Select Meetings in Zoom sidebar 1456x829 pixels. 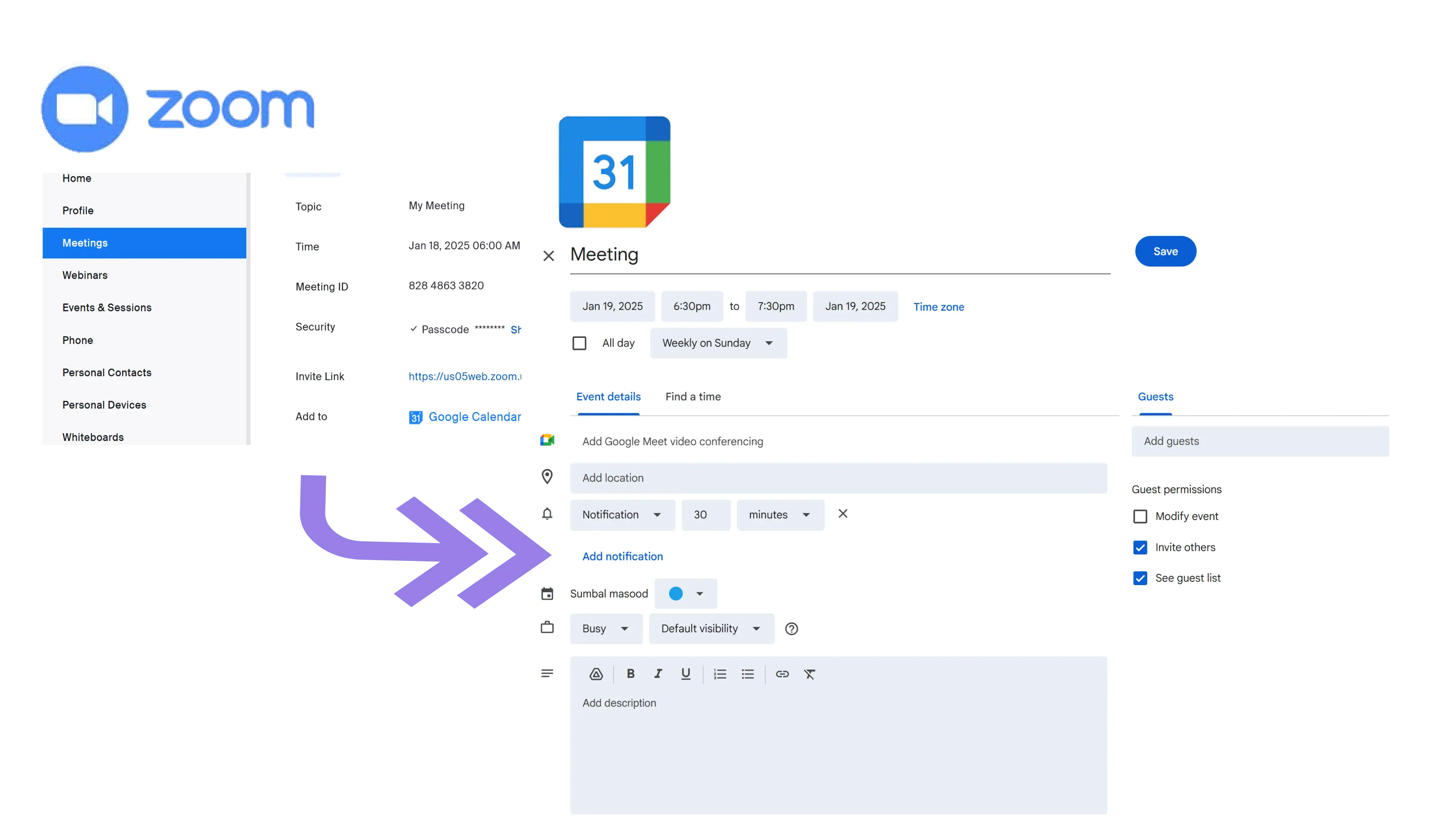tap(145, 243)
